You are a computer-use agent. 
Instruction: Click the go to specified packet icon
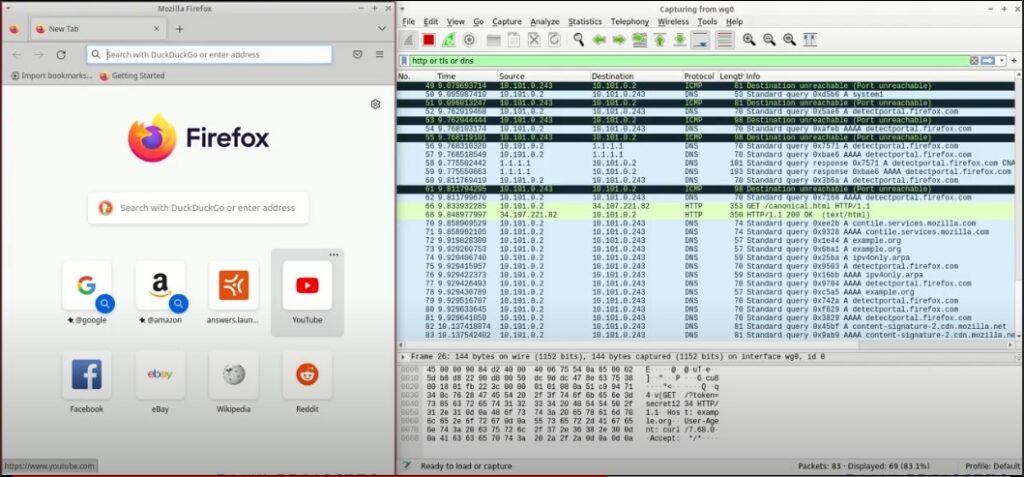[x=639, y=40]
